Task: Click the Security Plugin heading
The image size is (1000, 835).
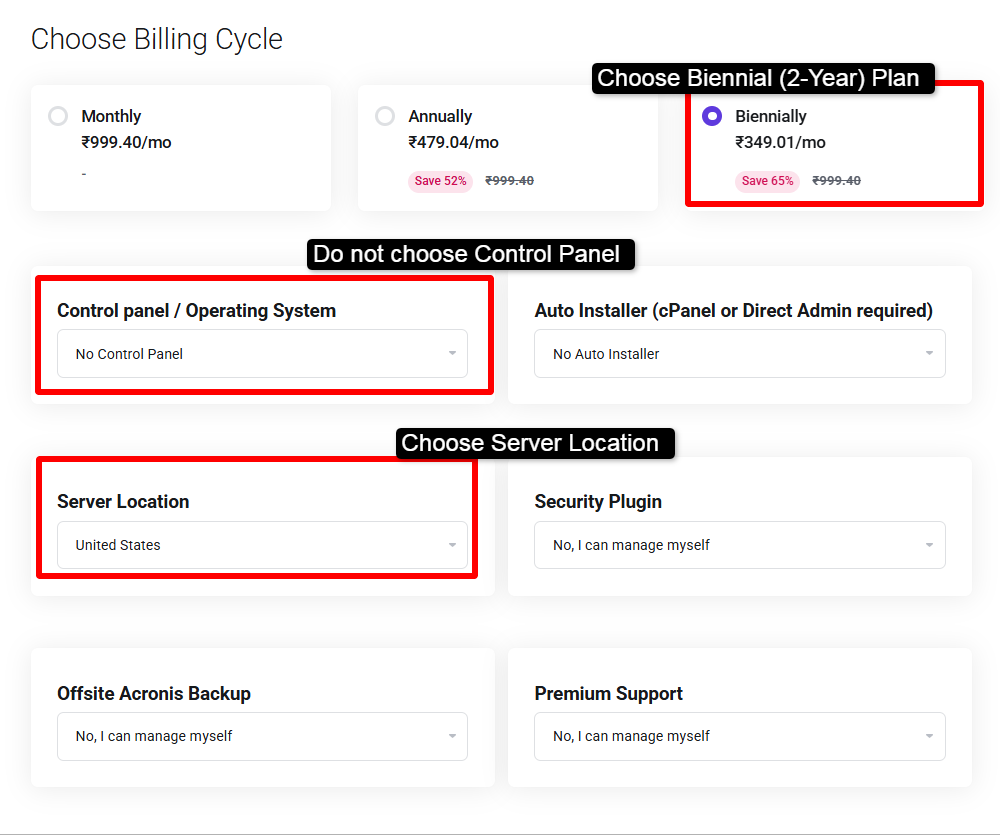Action: click(598, 501)
